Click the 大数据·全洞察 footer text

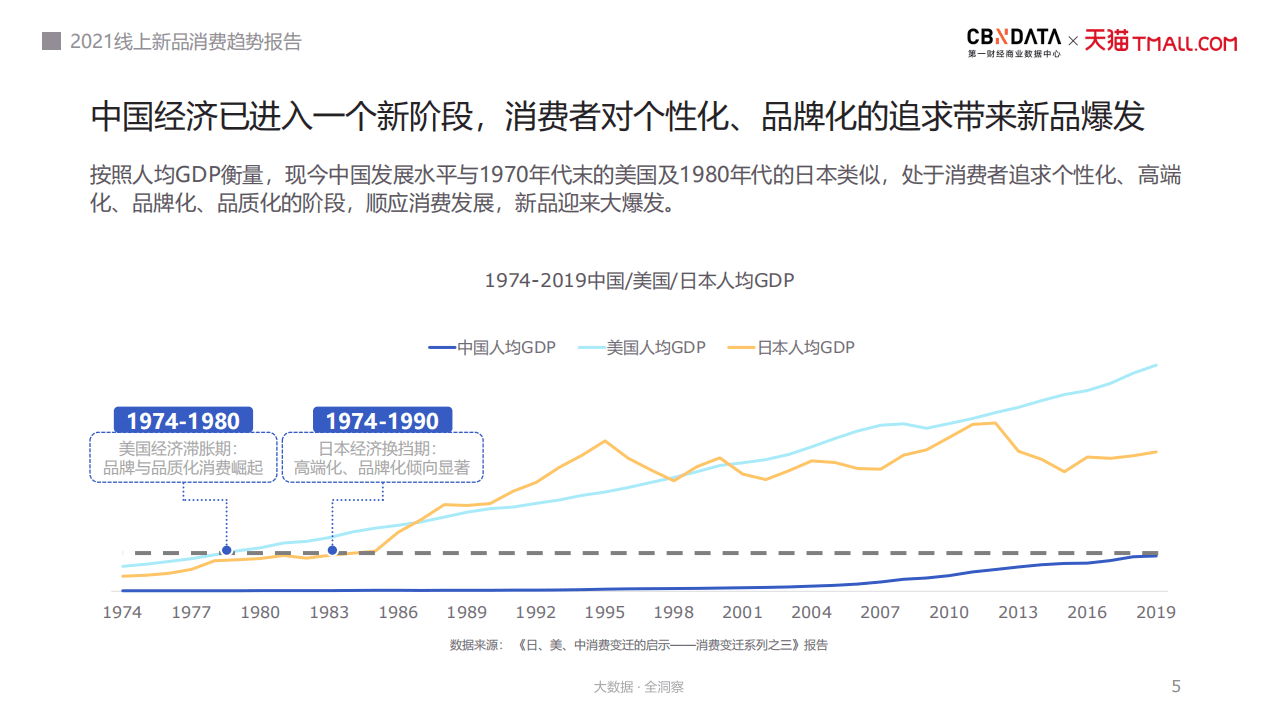[639, 687]
